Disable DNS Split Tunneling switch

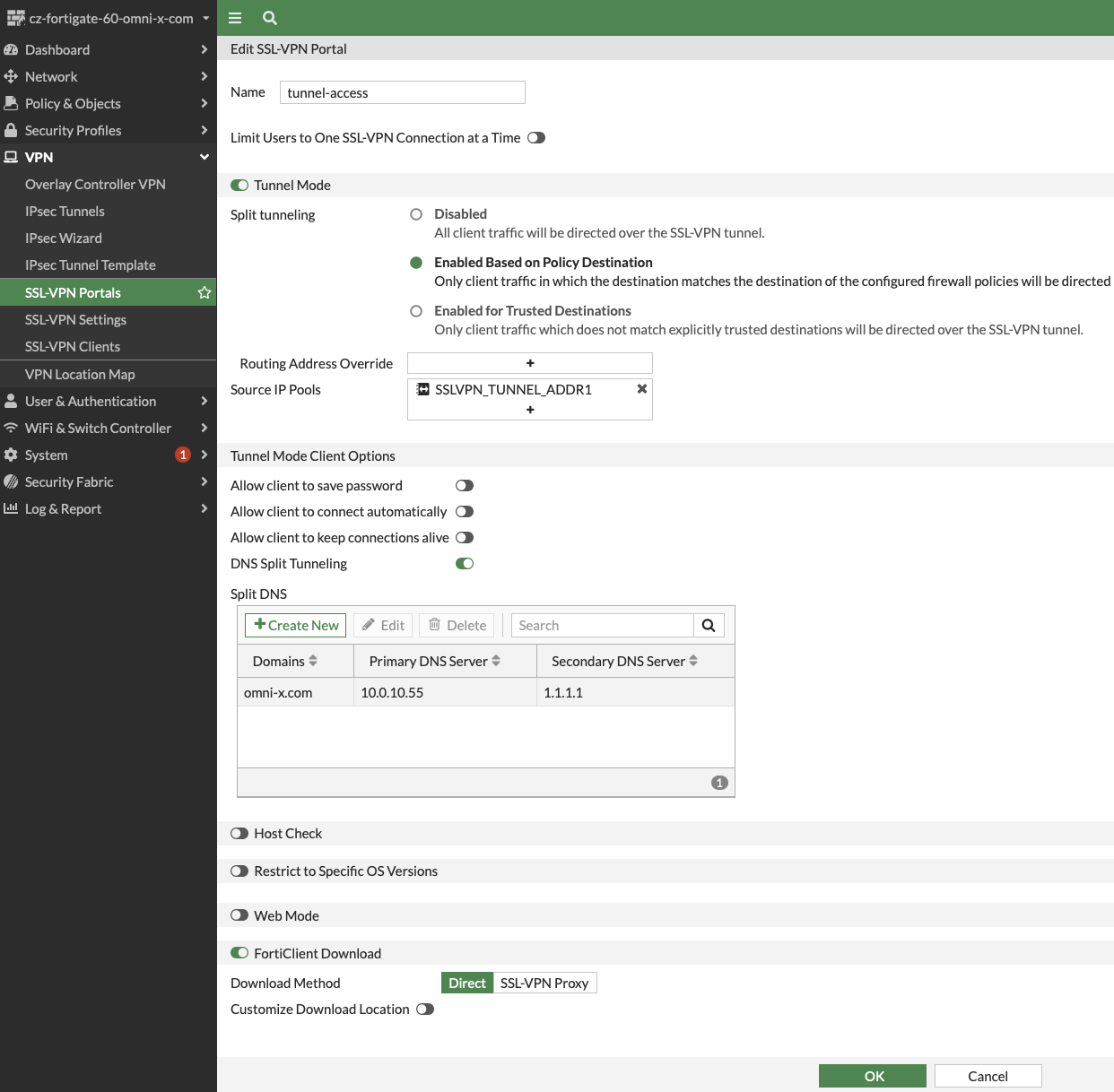(465, 564)
